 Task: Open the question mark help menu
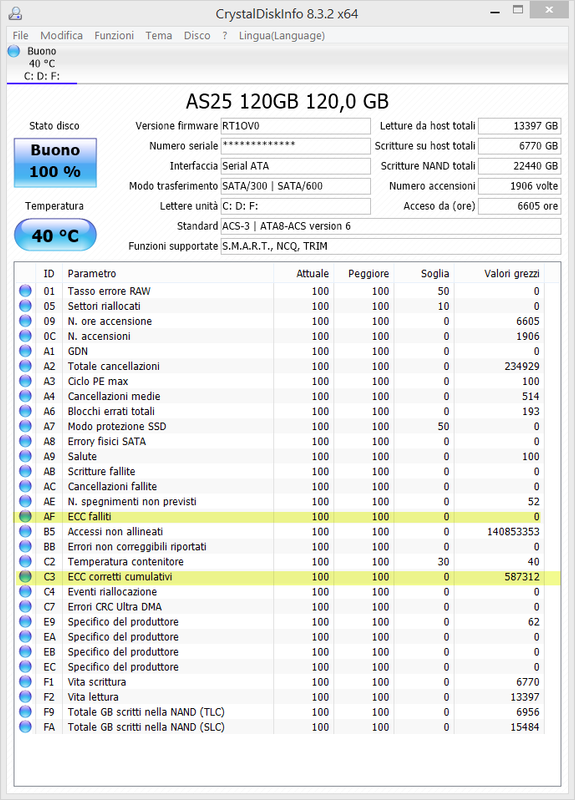[225, 36]
